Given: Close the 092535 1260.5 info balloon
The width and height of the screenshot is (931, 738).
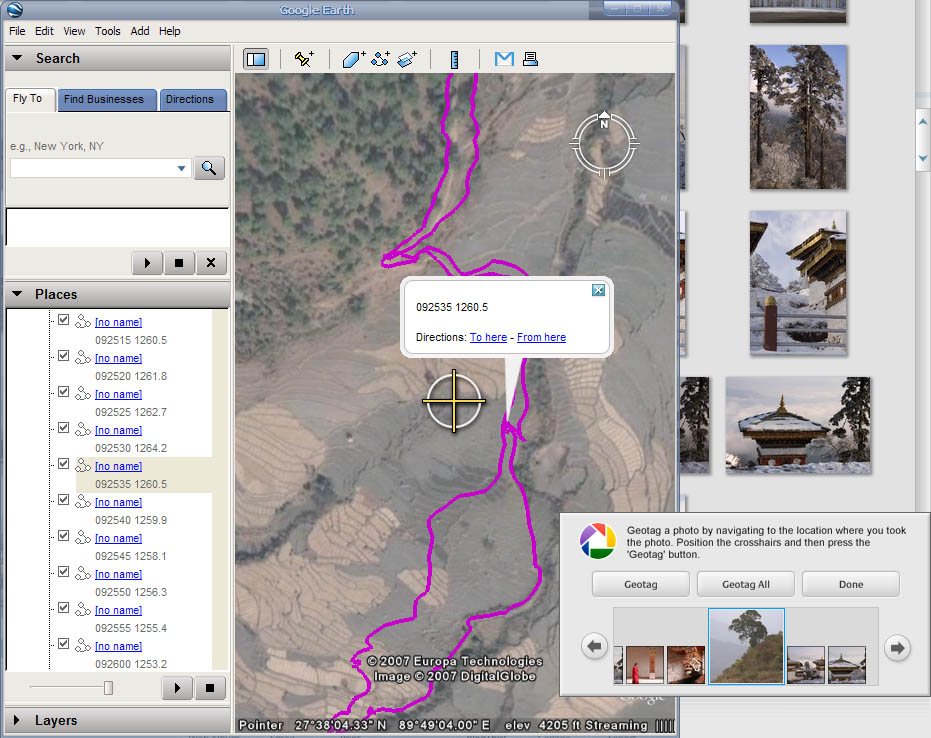Looking at the screenshot, I should pyautogui.click(x=598, y=290).
